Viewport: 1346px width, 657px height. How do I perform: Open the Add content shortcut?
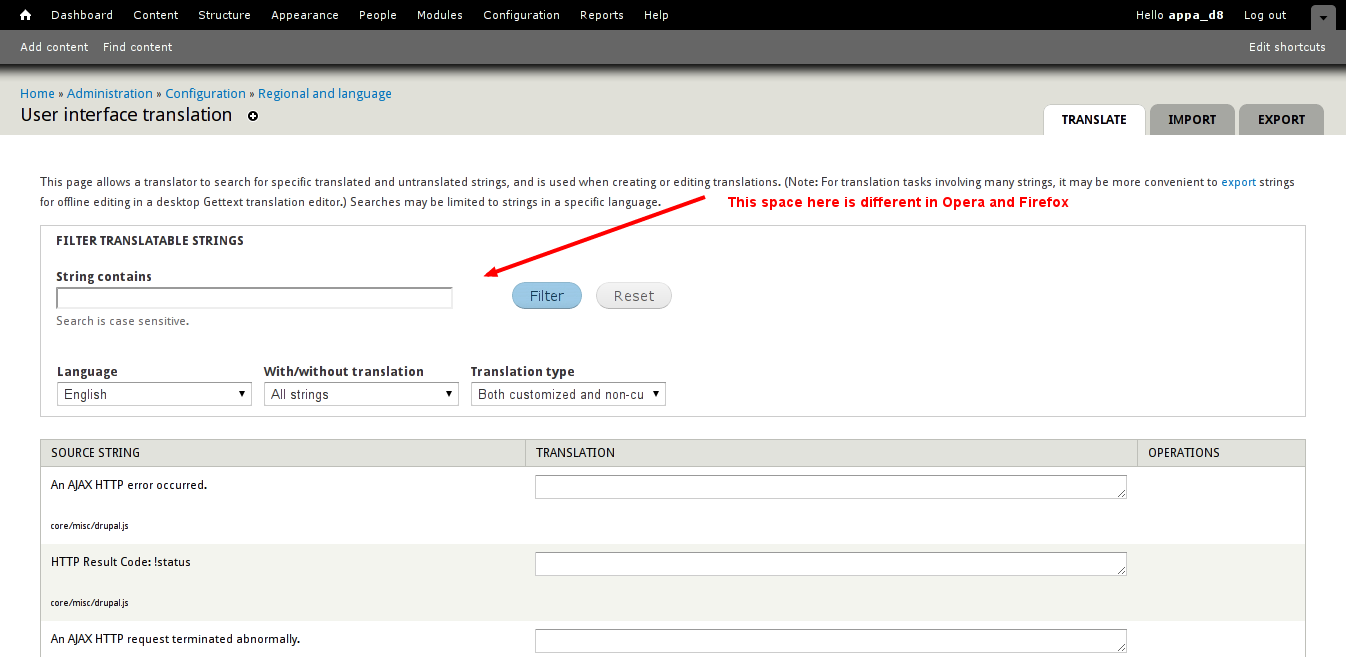click(x=54, y=47)
